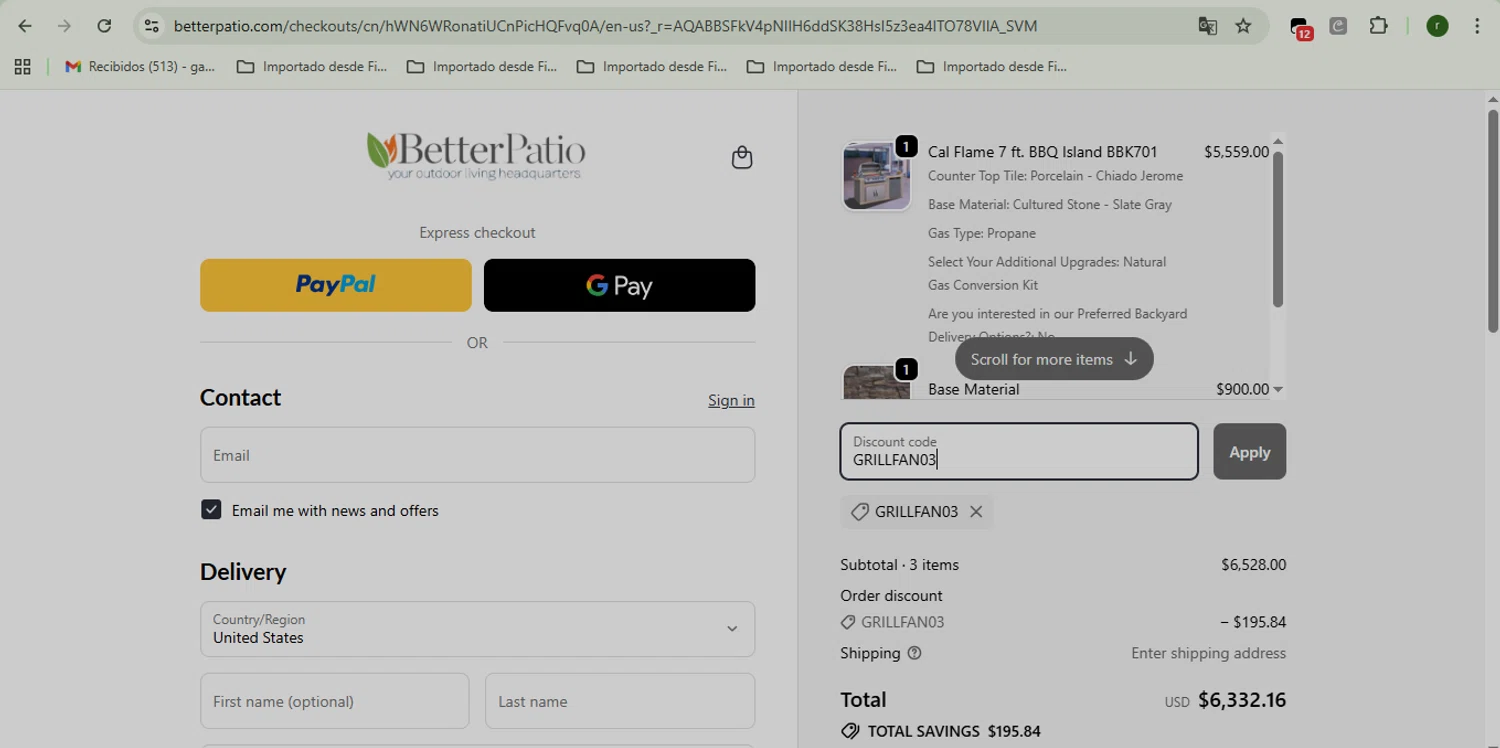Viewport: 1500px width, 748px height.
Task: Focus the Email input field
Action: 477,455
